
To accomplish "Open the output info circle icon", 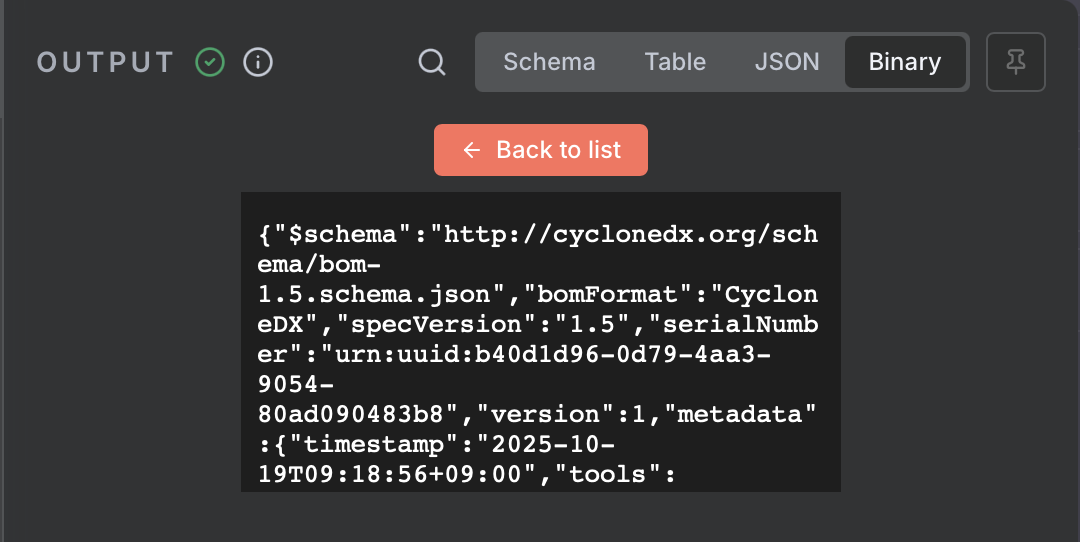I will pos(258,62).
